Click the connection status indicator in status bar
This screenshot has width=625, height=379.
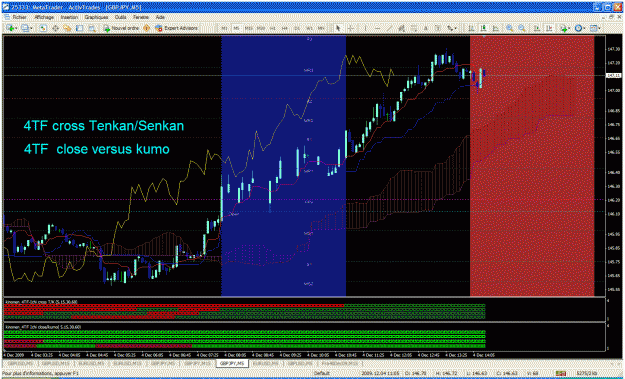(x=561, y=373)
